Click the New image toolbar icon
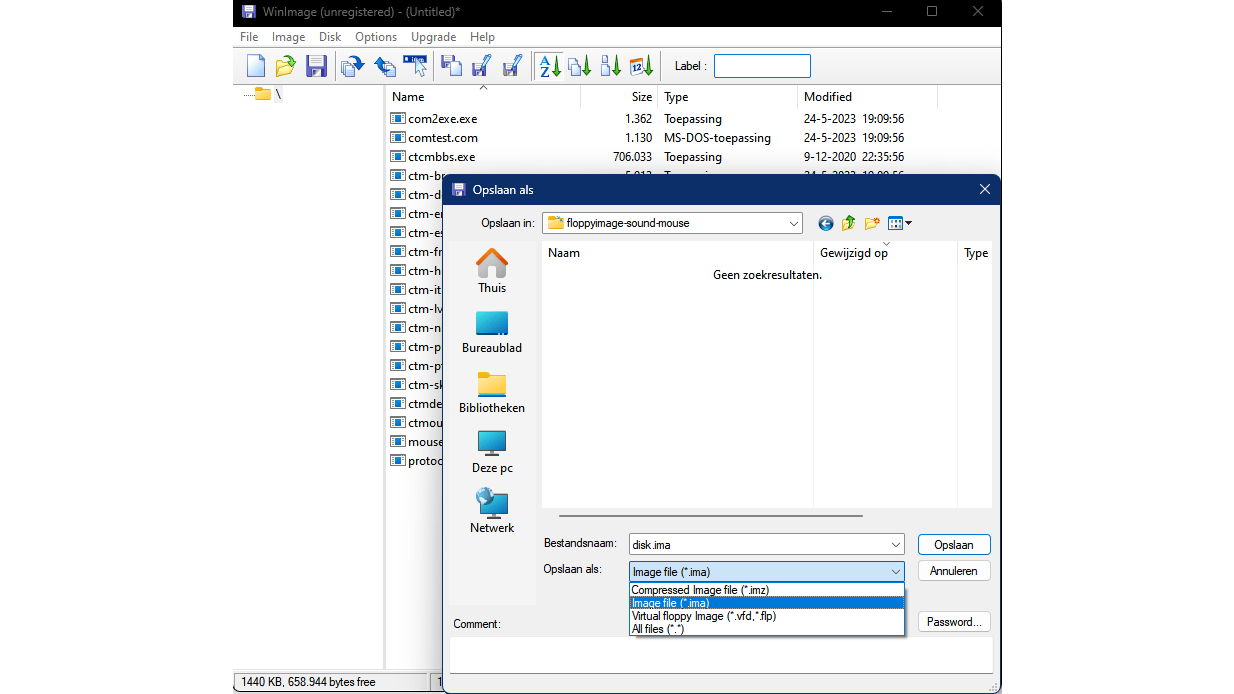 [256, 66]
